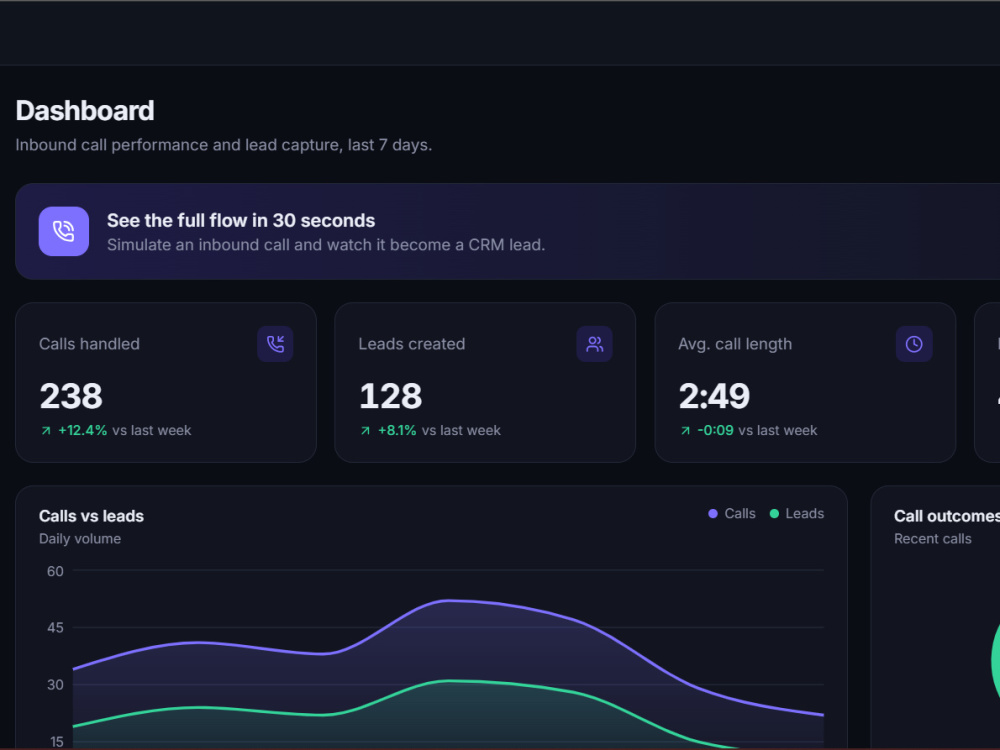This screenshot has height=750, width=1000.
Task: Click the 'Call outcomes' panel title
Action: click(946, 516)
